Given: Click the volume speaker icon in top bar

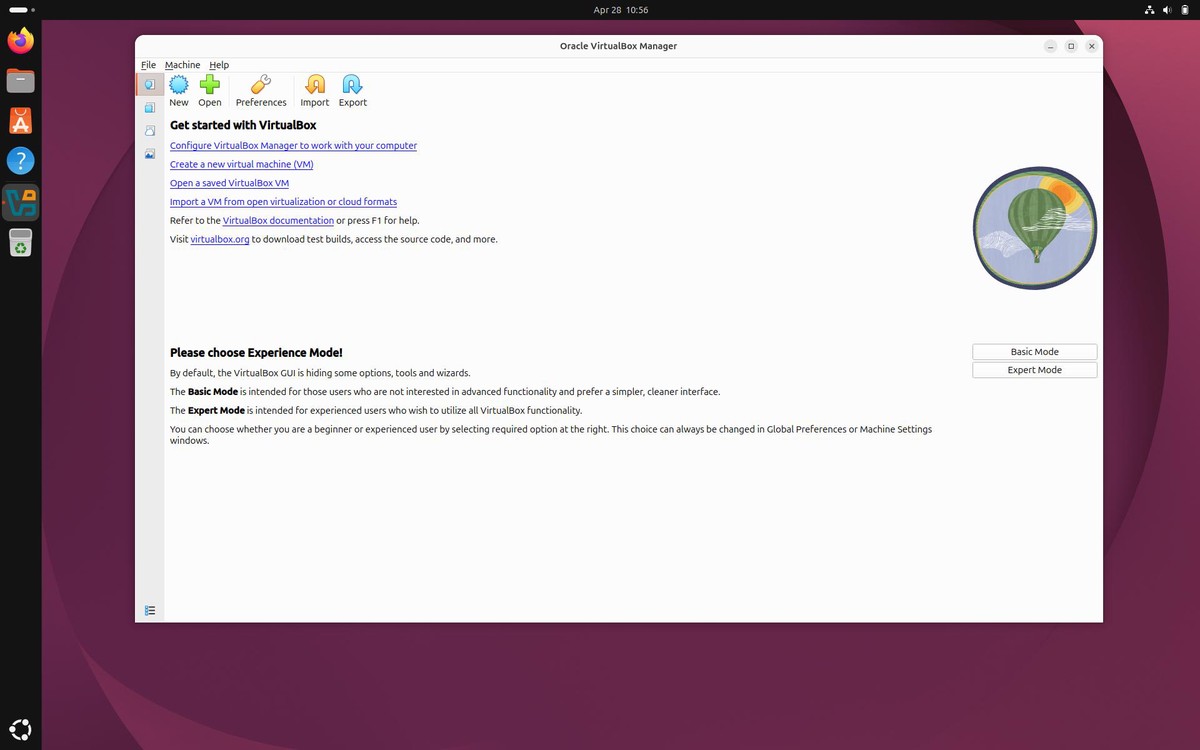Looking at the screenshot, I should 1167,10.
